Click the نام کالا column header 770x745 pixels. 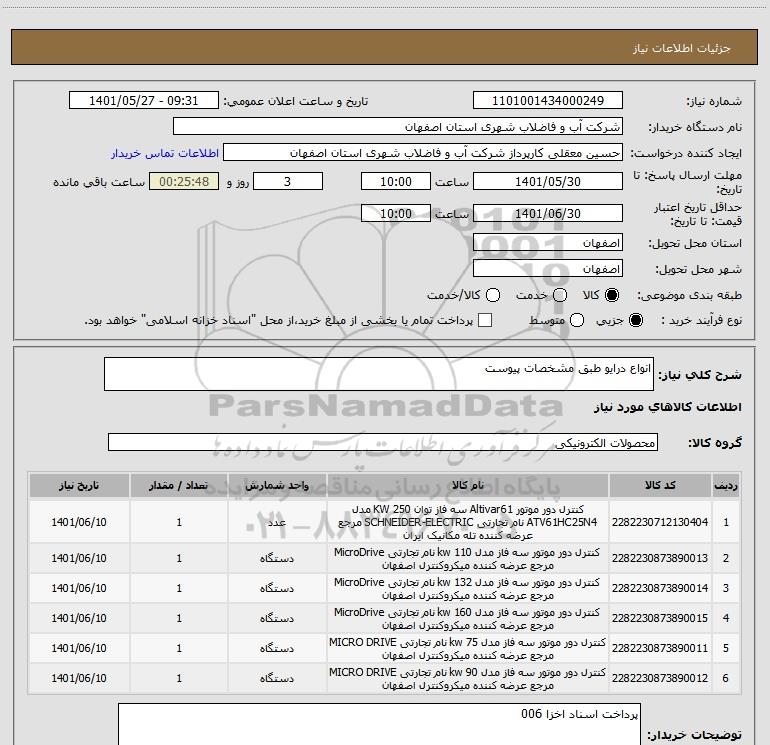click(468, 485)
